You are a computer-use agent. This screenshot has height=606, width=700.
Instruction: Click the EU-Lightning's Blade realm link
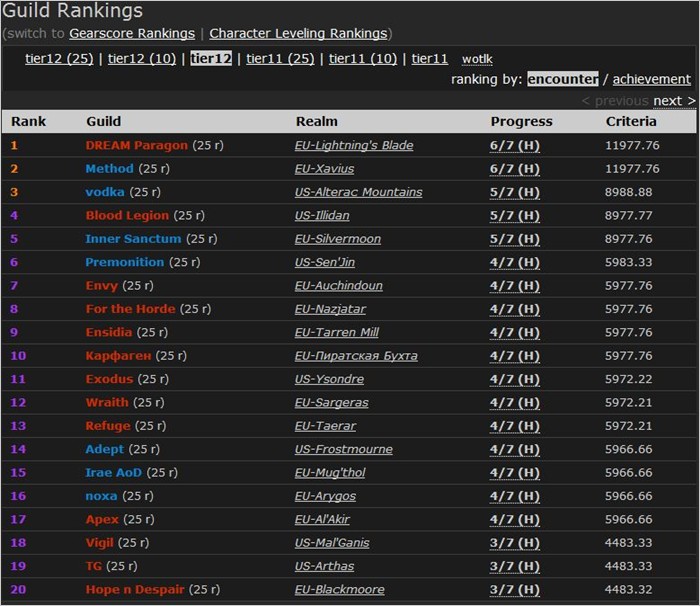coord(354,145)
